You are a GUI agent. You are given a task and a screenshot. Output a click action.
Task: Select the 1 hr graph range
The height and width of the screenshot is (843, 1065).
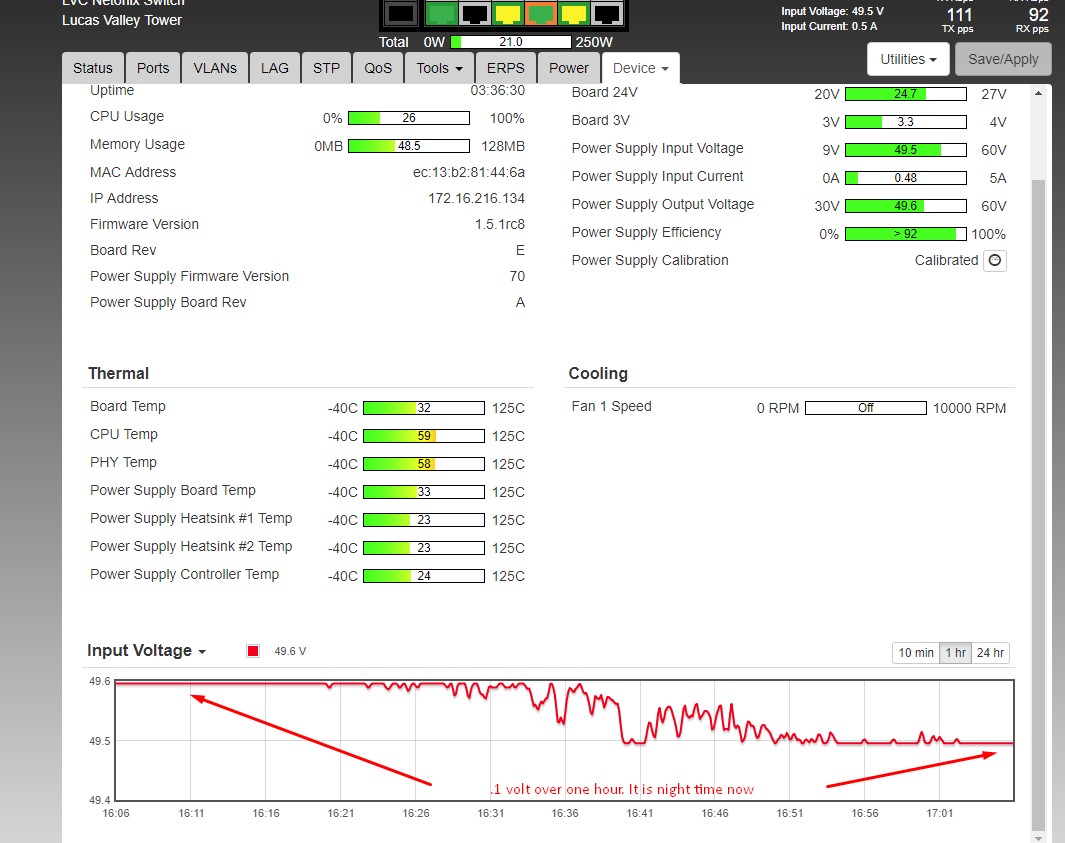click(x=955, y=653)
